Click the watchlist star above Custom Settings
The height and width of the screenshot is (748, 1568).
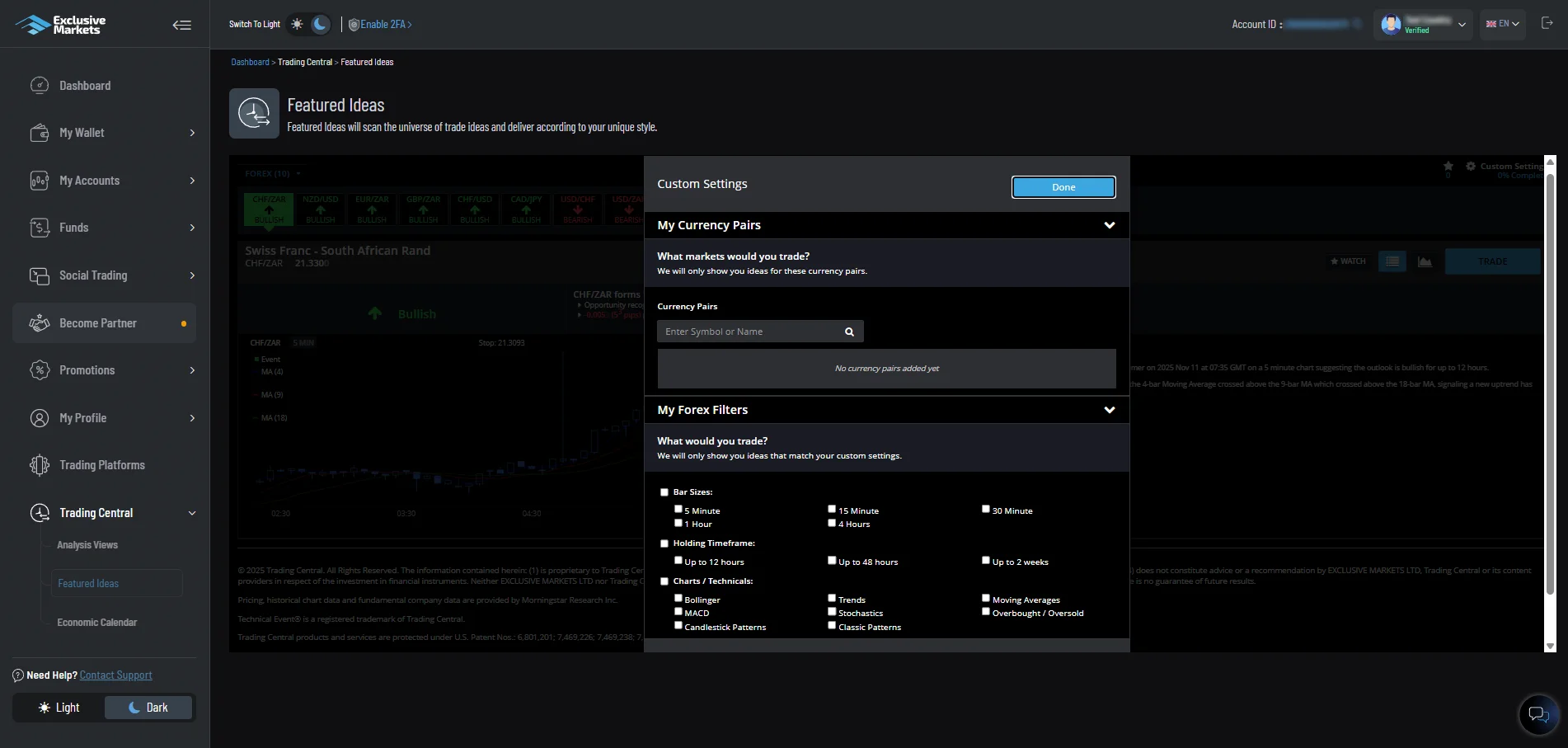pyautogui.click(x=1448, y=166)
